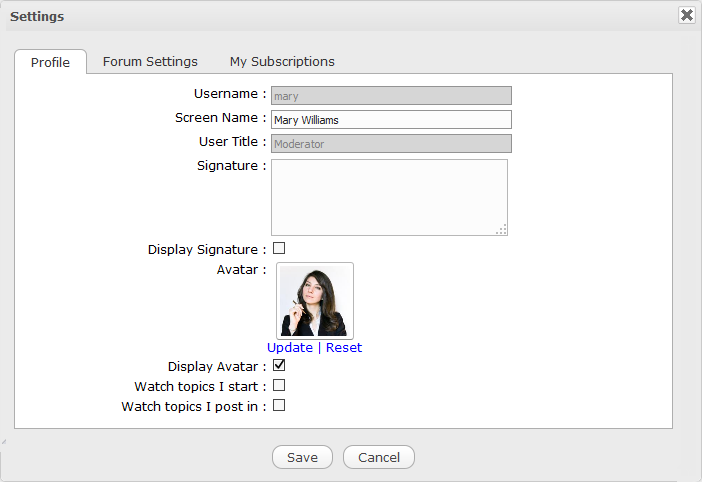Click the disabled Username field
702x482 pixels.
391,96
